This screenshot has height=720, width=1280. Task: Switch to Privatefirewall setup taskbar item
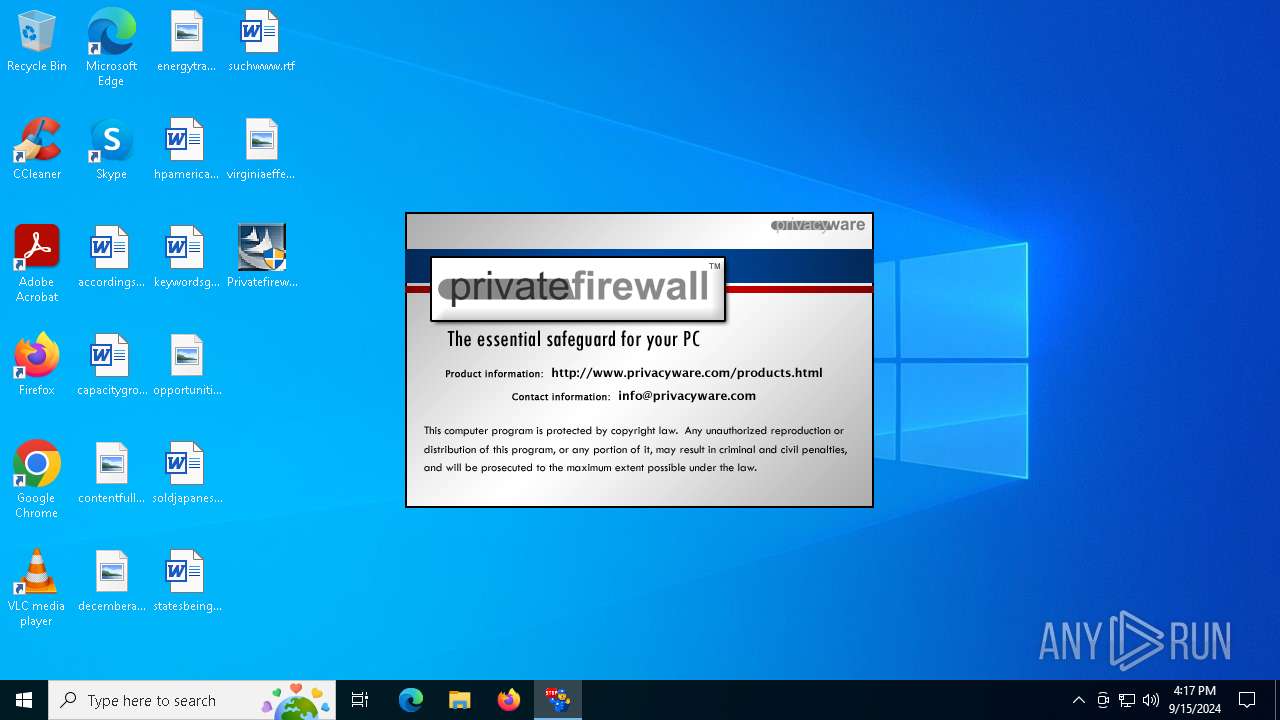(x=558, y=700)
